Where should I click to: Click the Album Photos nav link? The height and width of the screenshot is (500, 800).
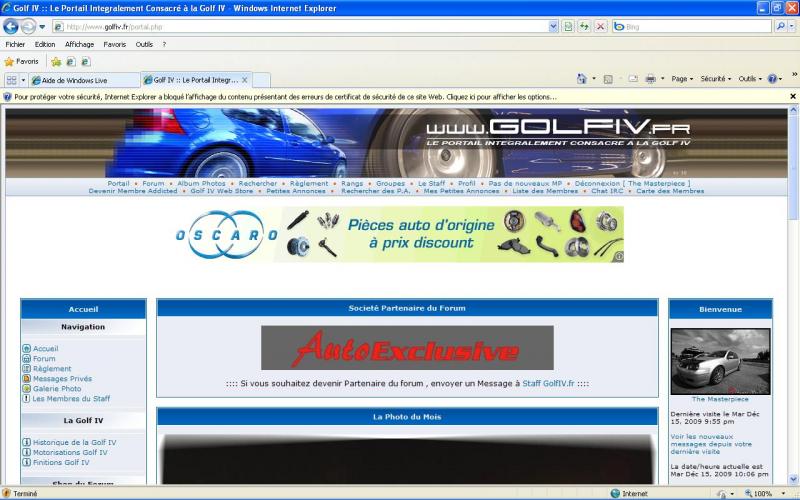[201, 183]
